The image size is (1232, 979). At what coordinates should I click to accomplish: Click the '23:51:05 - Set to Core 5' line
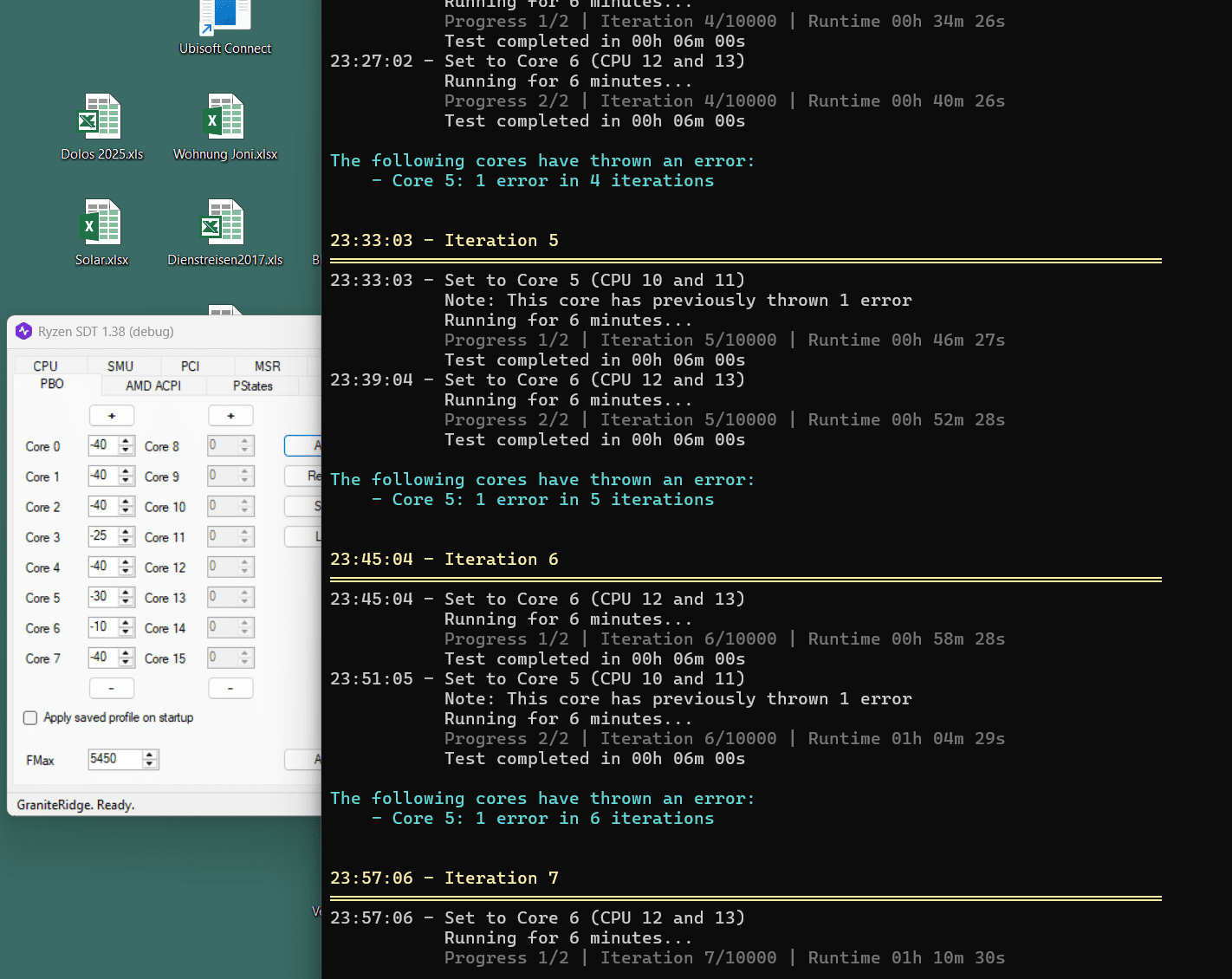tap(537, 678)
